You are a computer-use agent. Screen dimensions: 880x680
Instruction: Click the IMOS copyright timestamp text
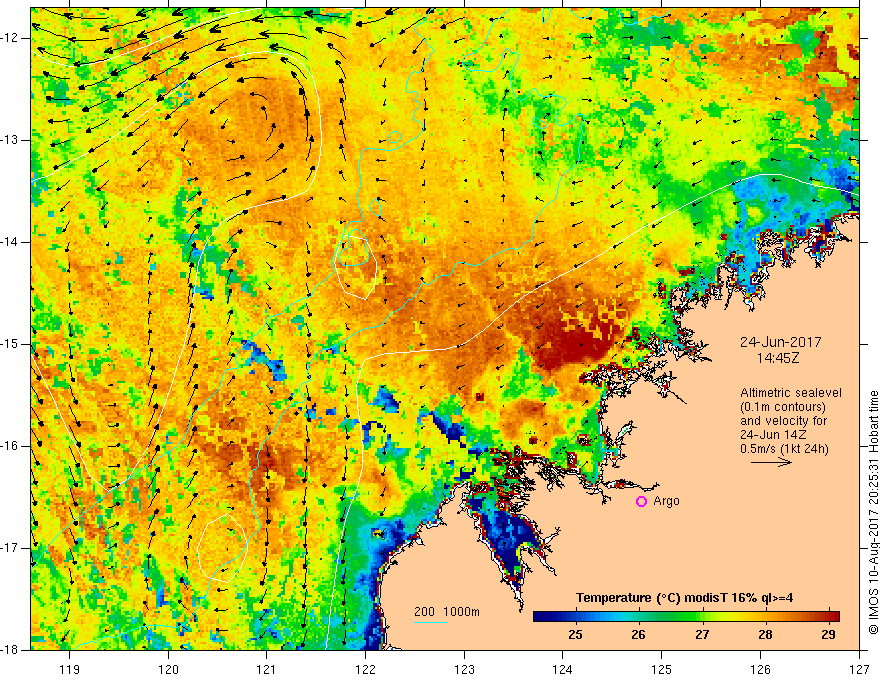coord(873,512)
